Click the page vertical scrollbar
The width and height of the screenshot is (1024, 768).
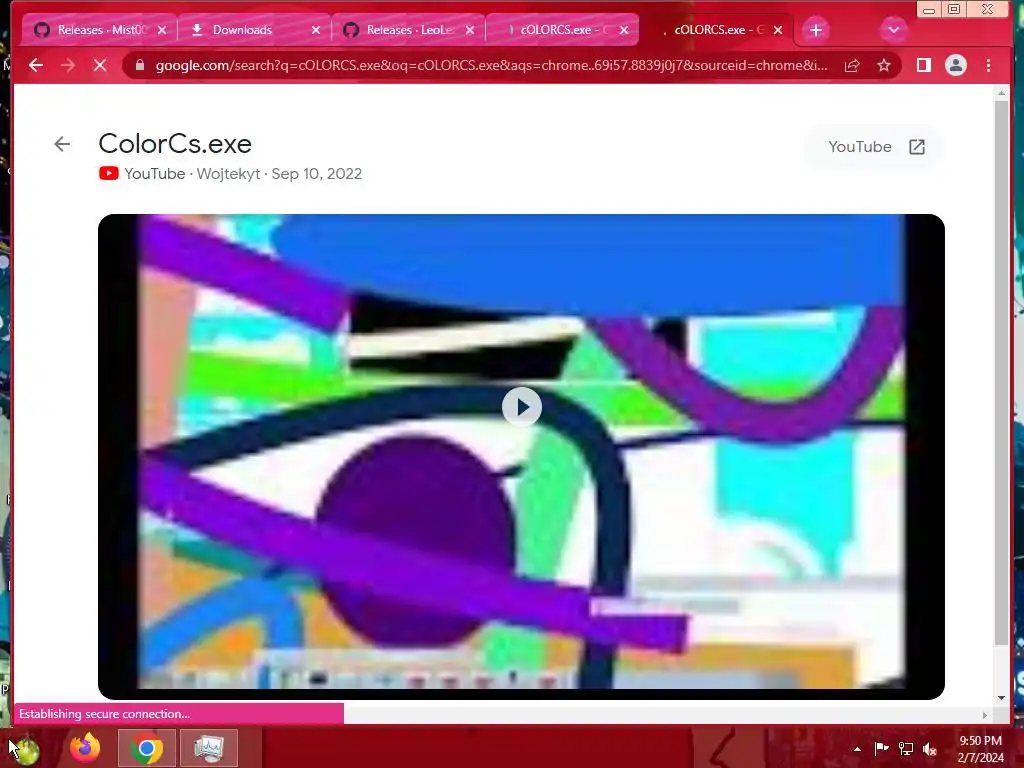click(1002, 372)
